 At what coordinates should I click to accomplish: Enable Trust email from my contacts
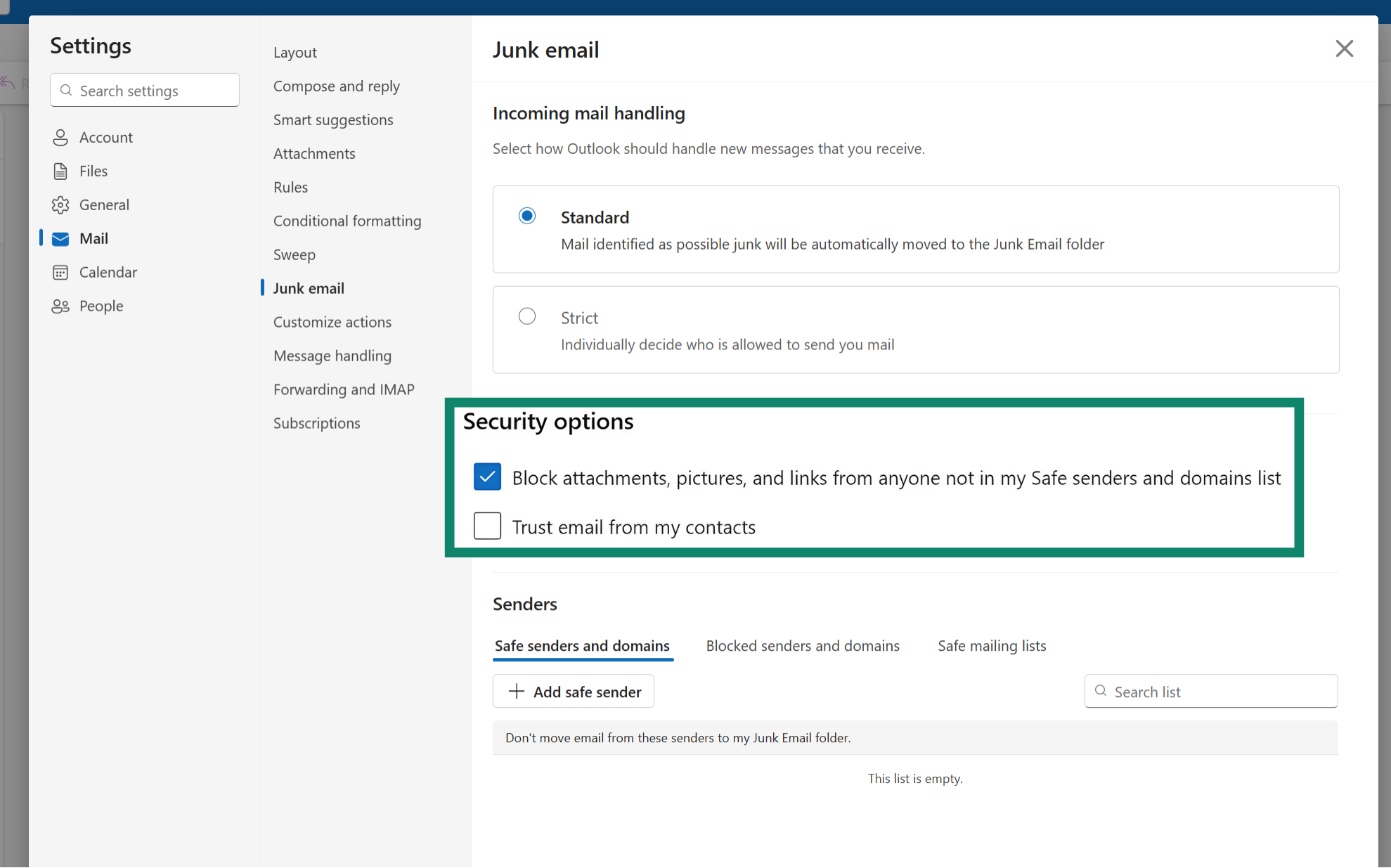[x=487, y=526]
